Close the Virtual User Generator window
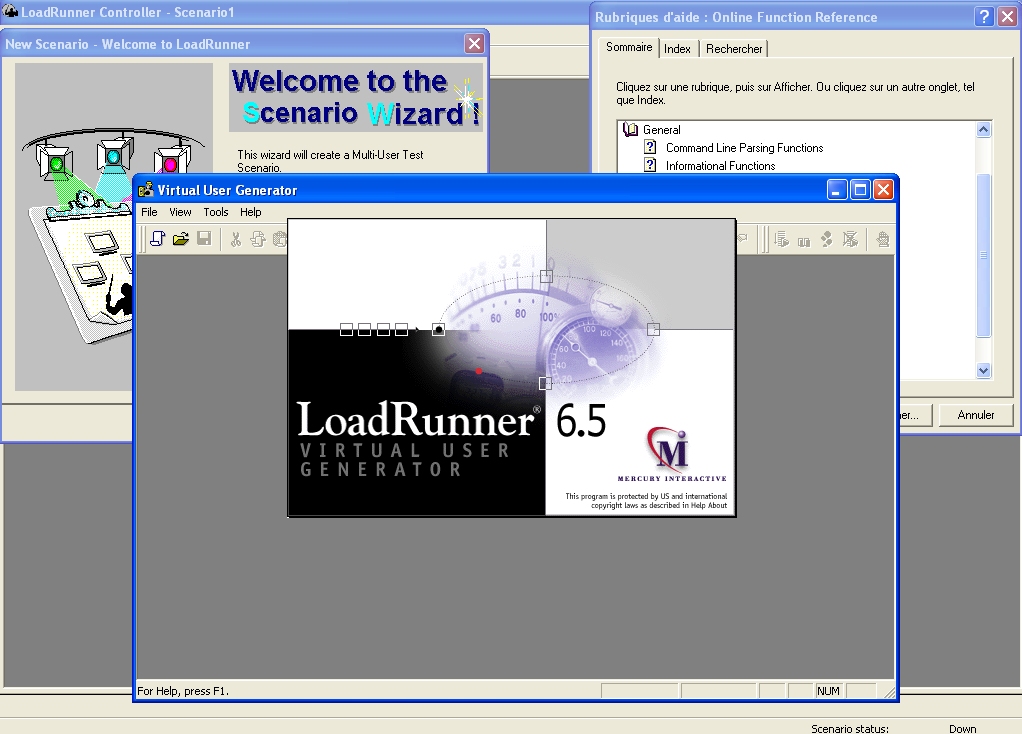This screenshot has width=1022, height=734. tap(883, 190)
